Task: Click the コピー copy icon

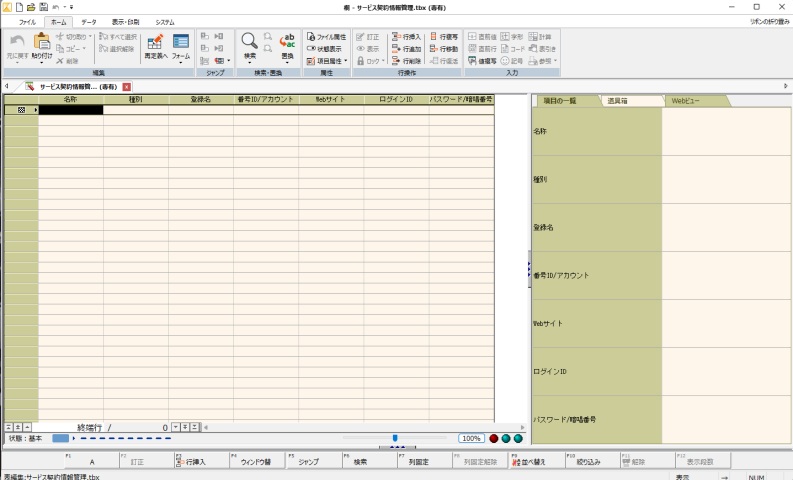Action: [60, 49]
